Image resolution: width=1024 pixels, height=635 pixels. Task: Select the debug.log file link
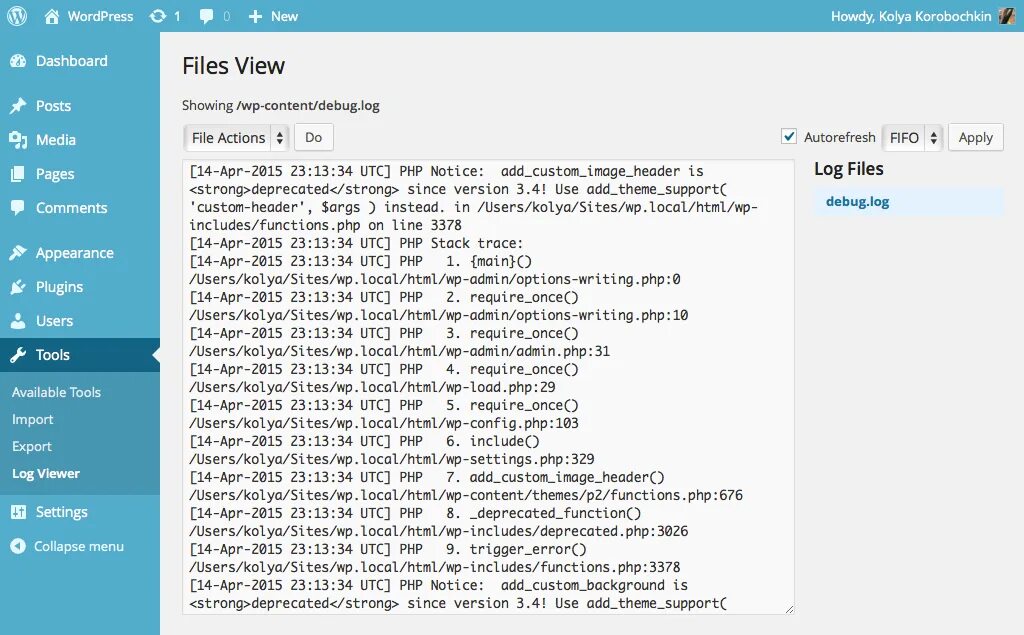857,201
